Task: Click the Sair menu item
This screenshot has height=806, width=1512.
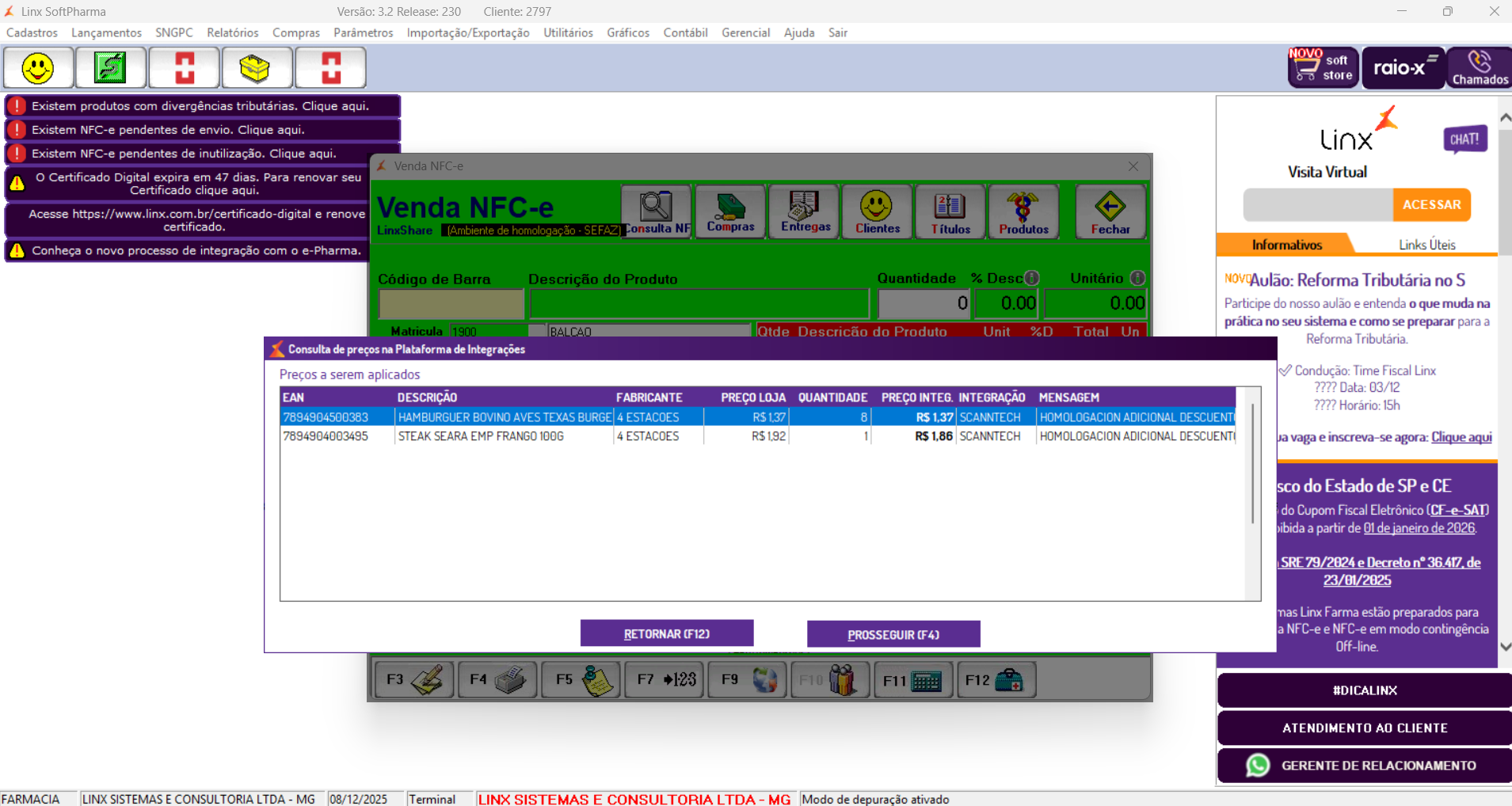Action: tap(838, 32)
